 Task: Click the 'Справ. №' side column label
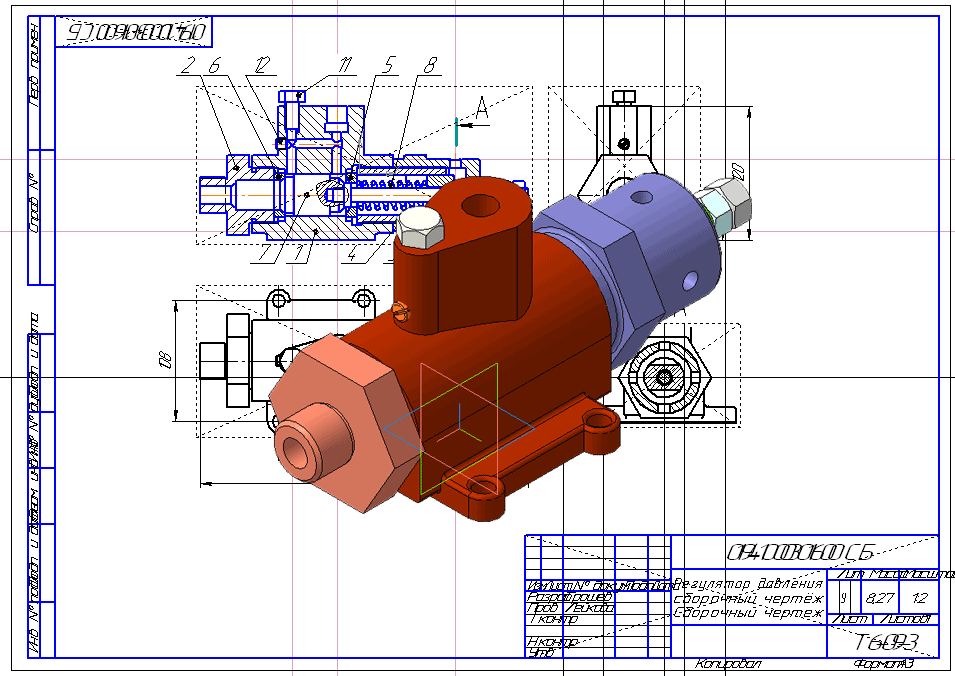click(x=34, y=204)
